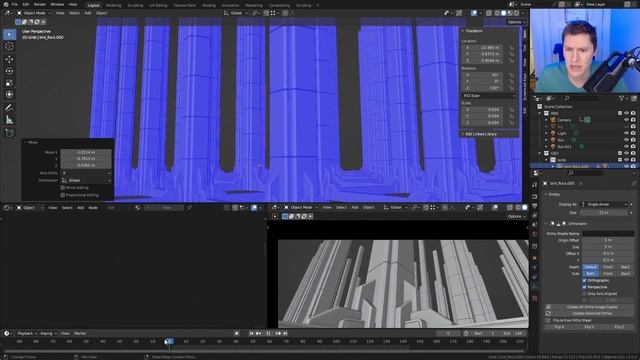The width and height of the screenshot is (640, 360).
Task: Select the Transform tool
Action: [9, 95]
